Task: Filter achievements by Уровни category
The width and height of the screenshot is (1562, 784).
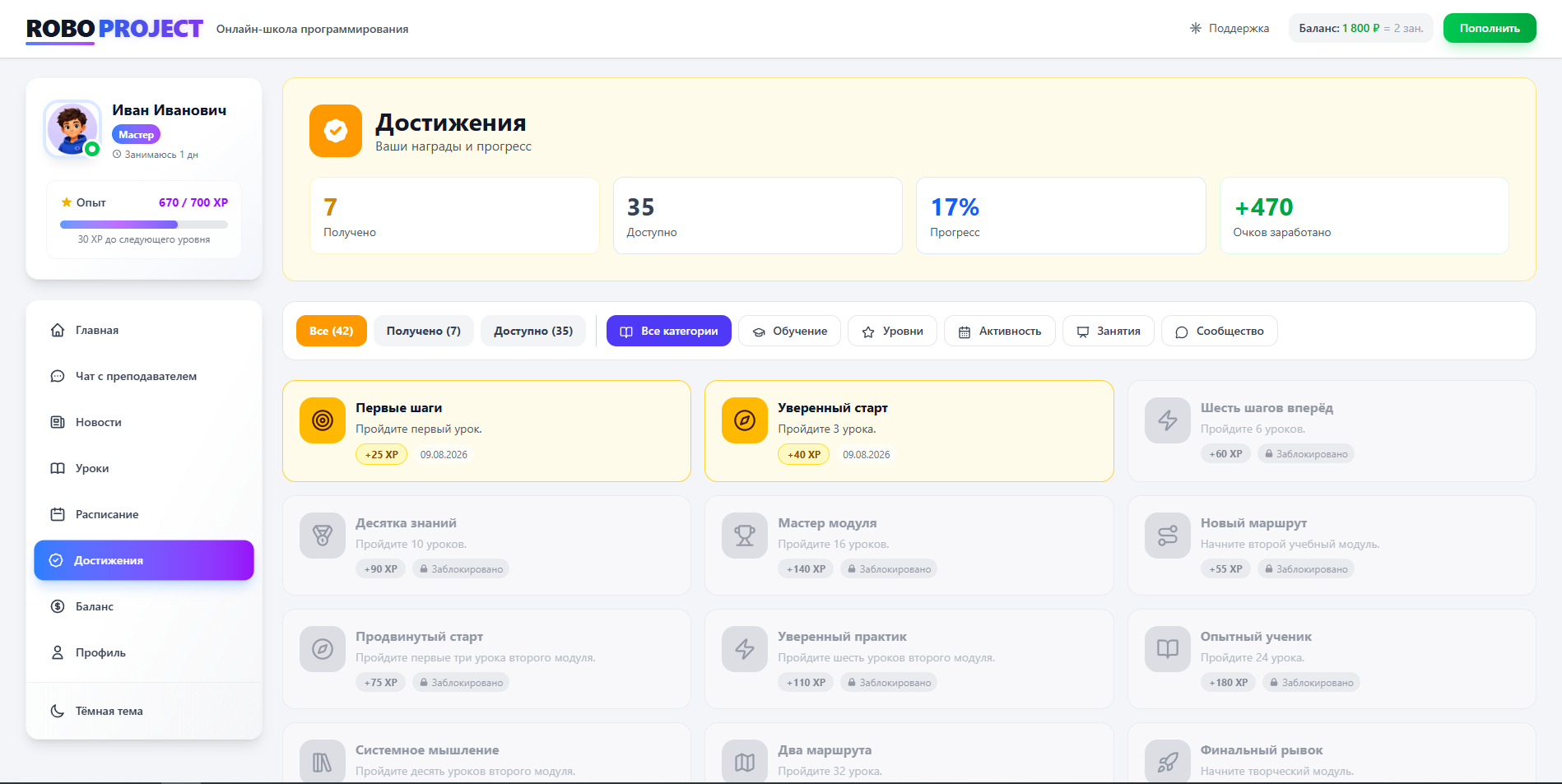Action: (x=892, y=331)
